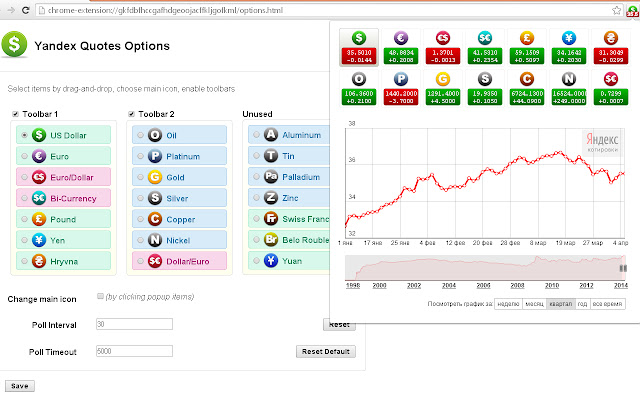Click the Belo Rouble item icon
The height and width of the screenshot is (400, 640).
click(x=271, y=240)
